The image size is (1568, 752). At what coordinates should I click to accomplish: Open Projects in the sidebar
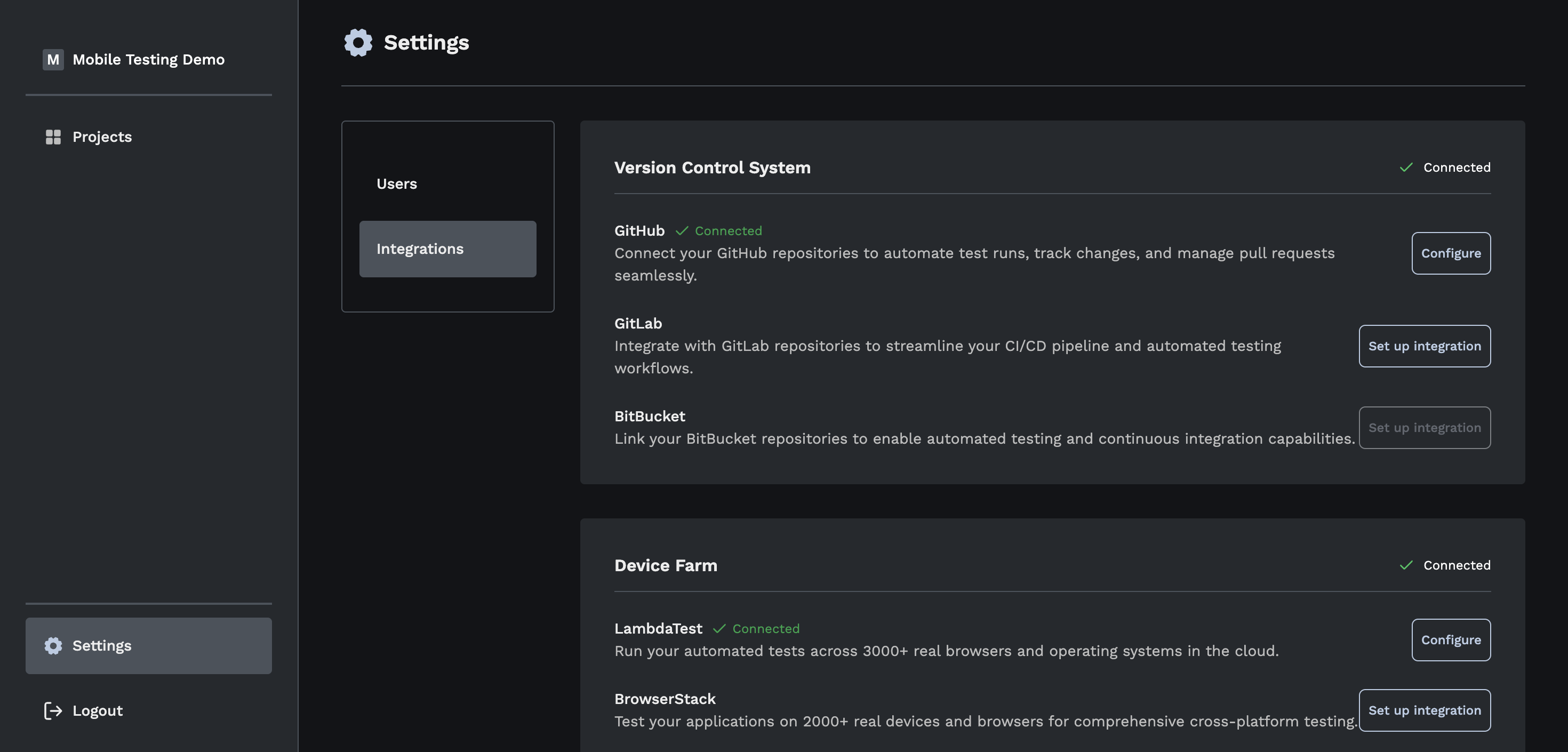pyautogui.click(x=102, y=137)
